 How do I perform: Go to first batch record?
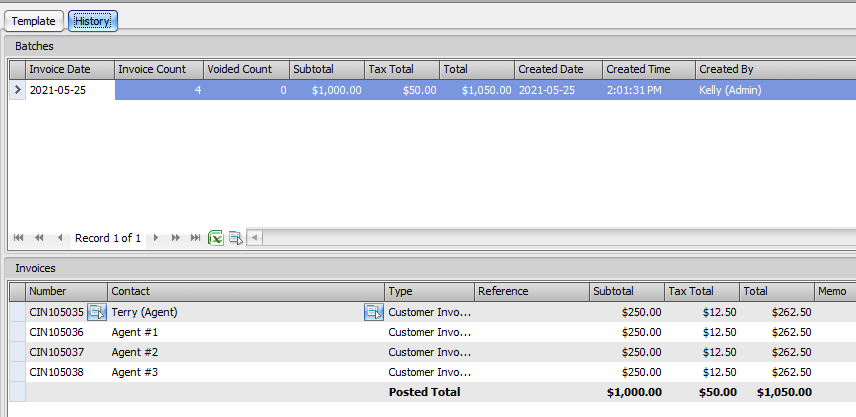coord(19,238)
